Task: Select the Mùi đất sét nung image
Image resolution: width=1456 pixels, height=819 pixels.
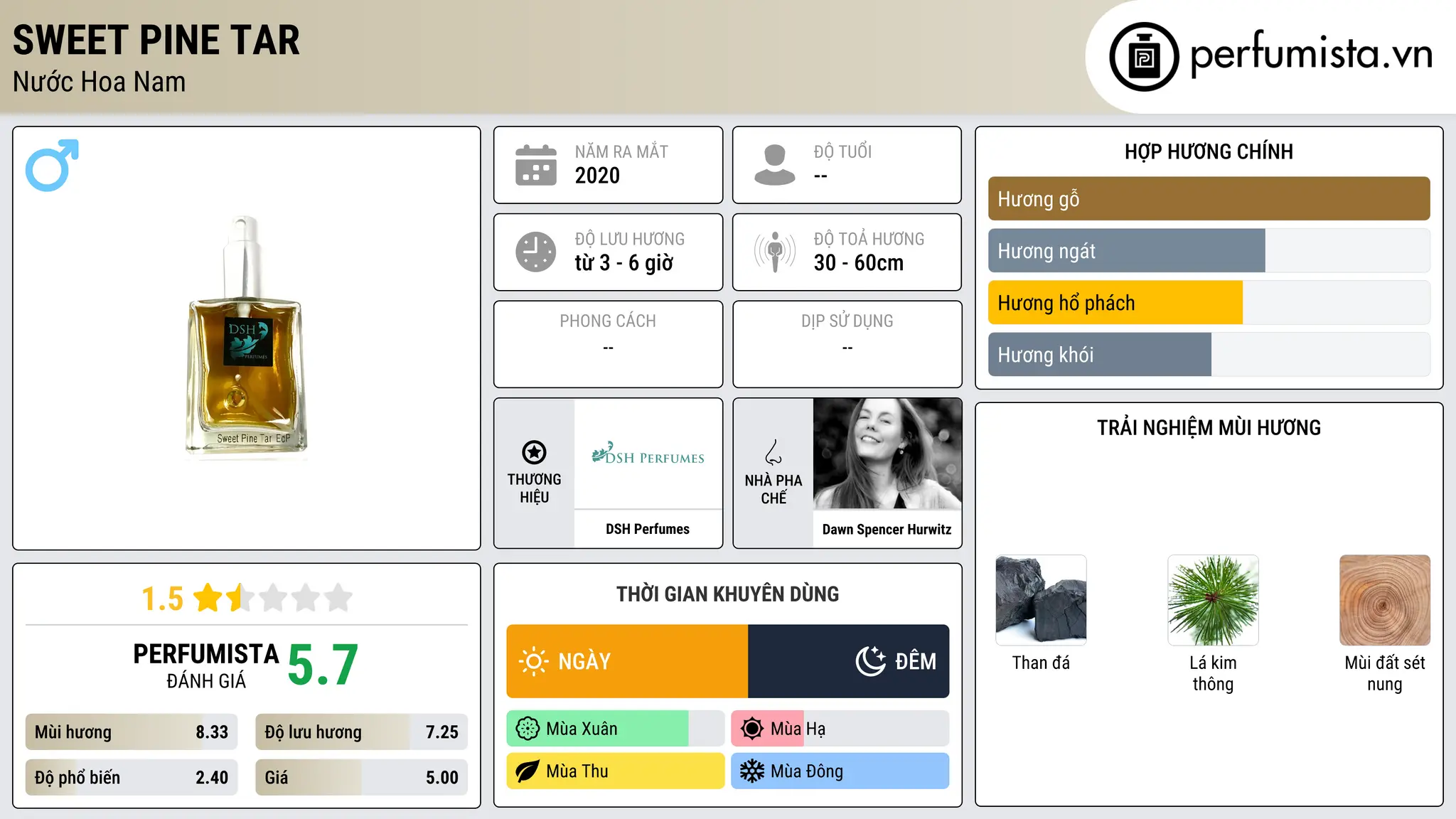Action: pyautogui.click(x=1385, y=600)
